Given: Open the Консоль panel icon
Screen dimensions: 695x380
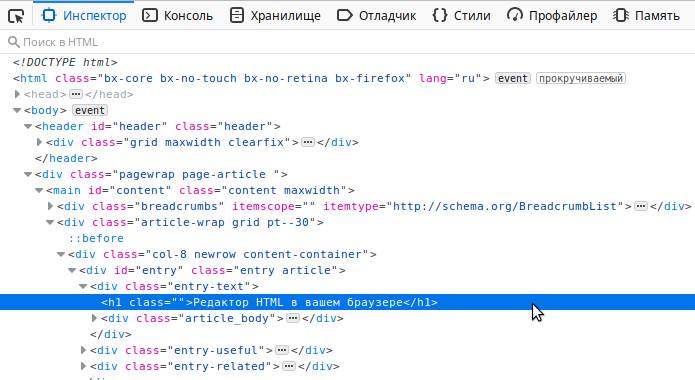Looking at the screenshot, I should (x=150, y=16).
